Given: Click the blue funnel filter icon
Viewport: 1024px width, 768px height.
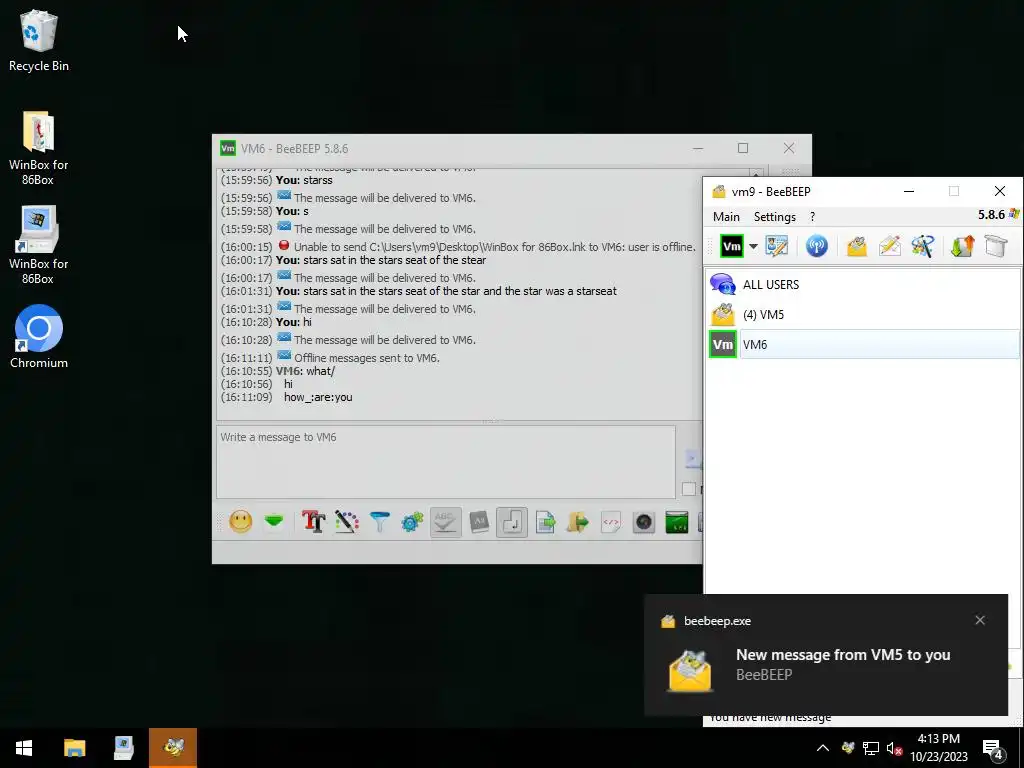Looking at the screenshot, I should coord(379,521).
